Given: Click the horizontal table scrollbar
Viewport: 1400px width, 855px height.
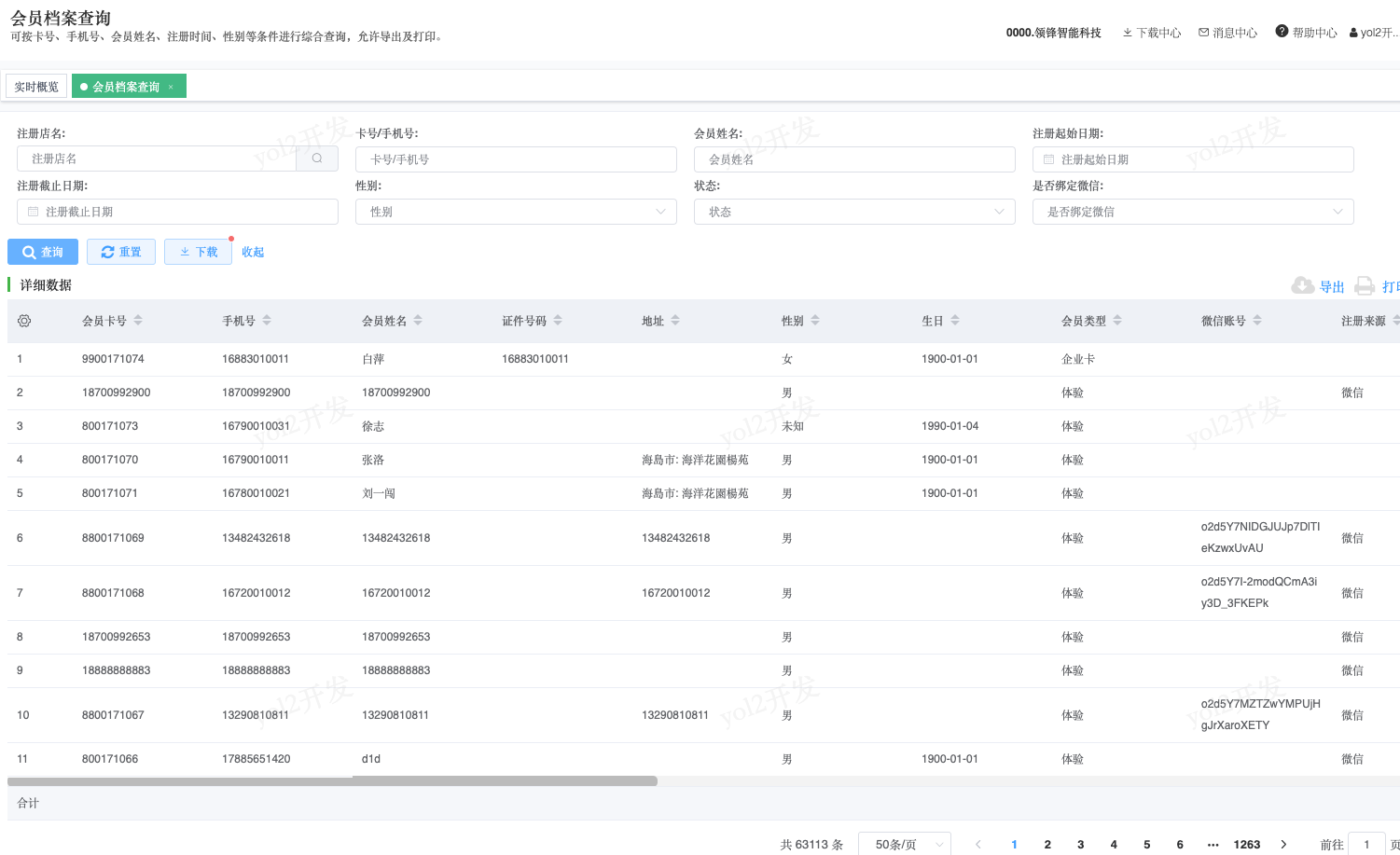Looking at the screenshot, I should point(332,781).
